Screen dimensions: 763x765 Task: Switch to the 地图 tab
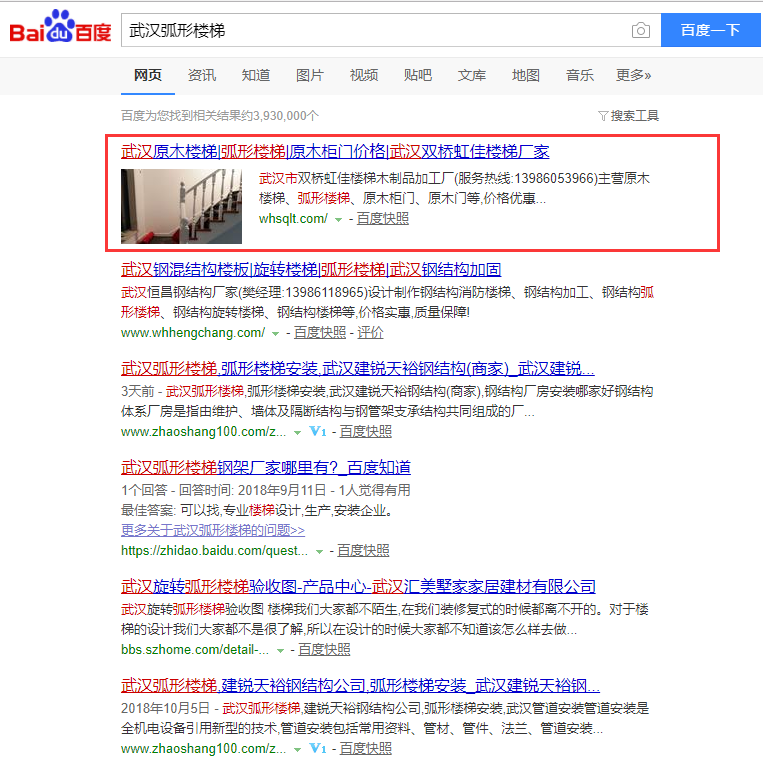pyautogui.click(x=525, y=75)
